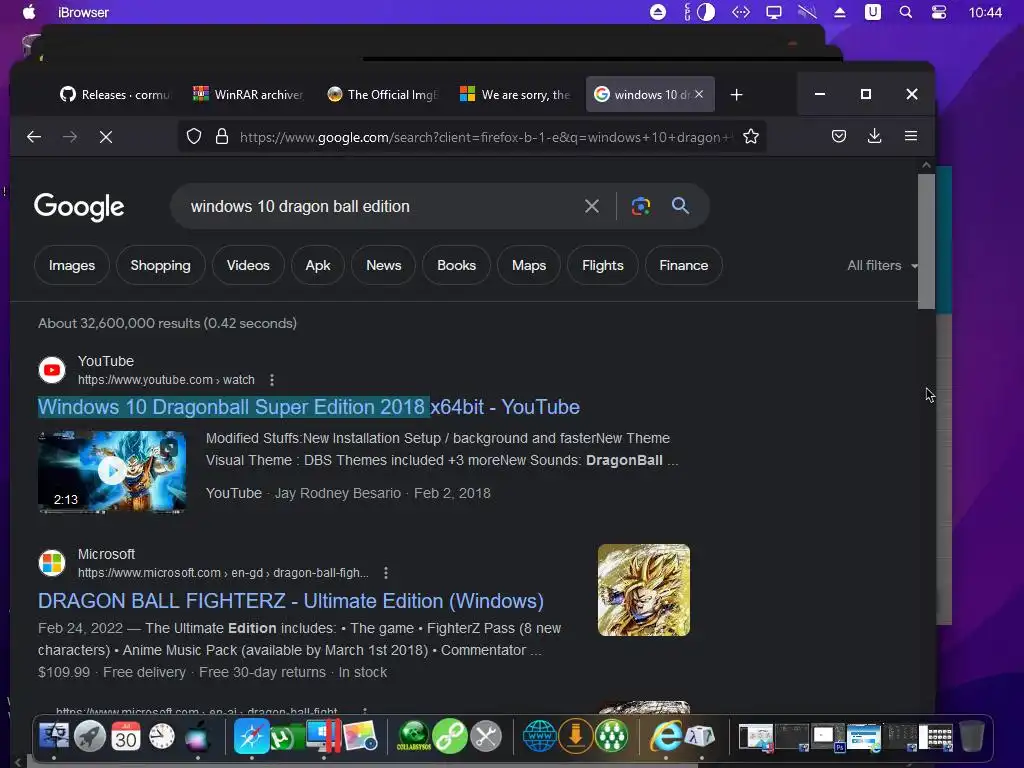This screenshot has height=768, width=1024.
Task: Open a new tab with plus button
Action: pos(737,95)
